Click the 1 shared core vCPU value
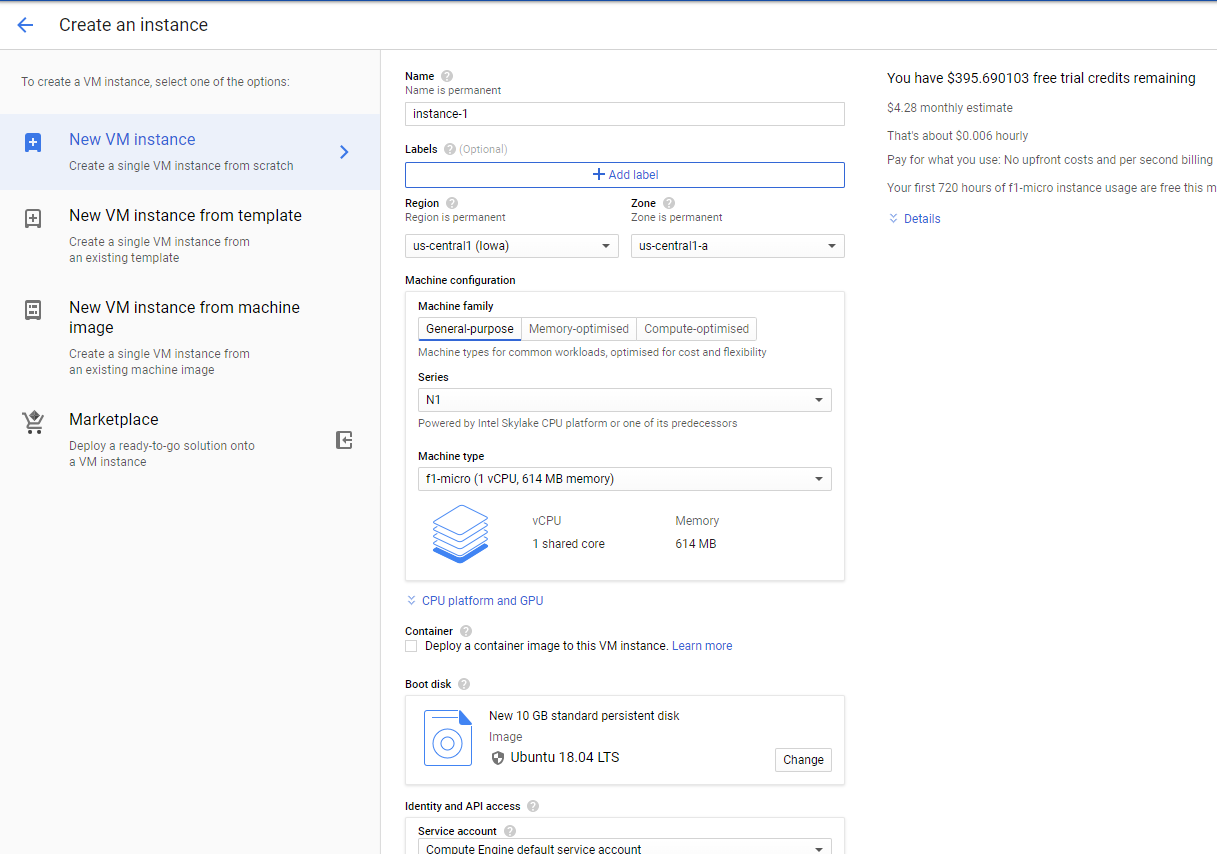 point(569,544)
